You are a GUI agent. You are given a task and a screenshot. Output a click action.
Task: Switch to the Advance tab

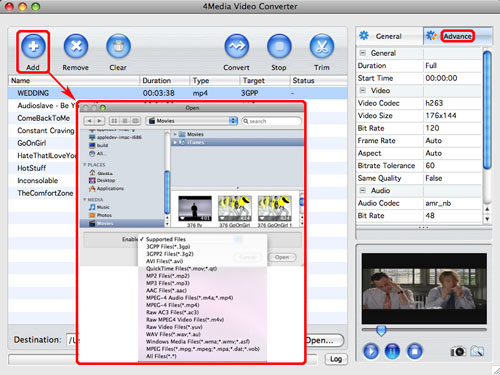457,36
